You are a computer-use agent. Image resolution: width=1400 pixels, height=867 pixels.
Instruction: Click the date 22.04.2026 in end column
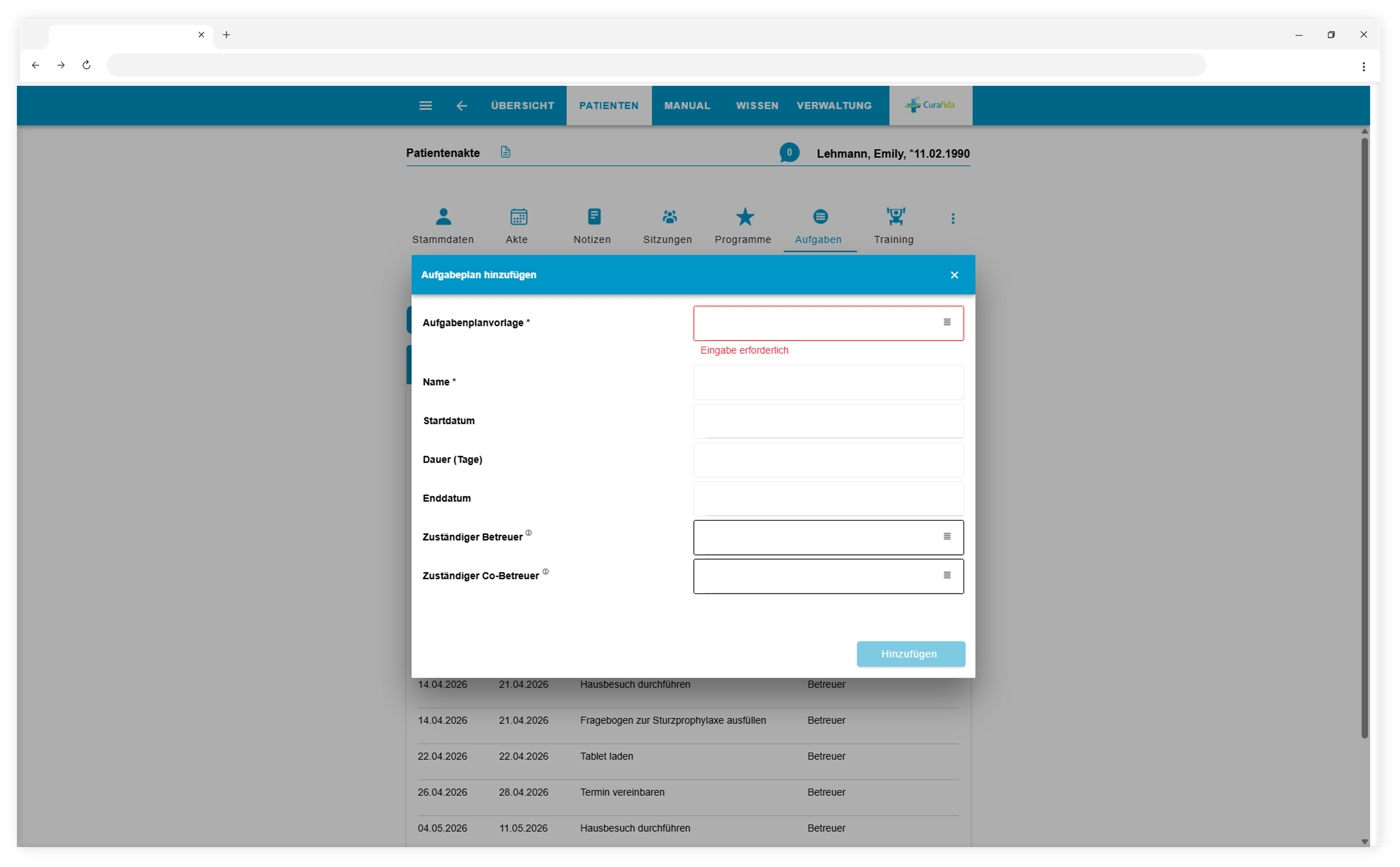point(523,757)
